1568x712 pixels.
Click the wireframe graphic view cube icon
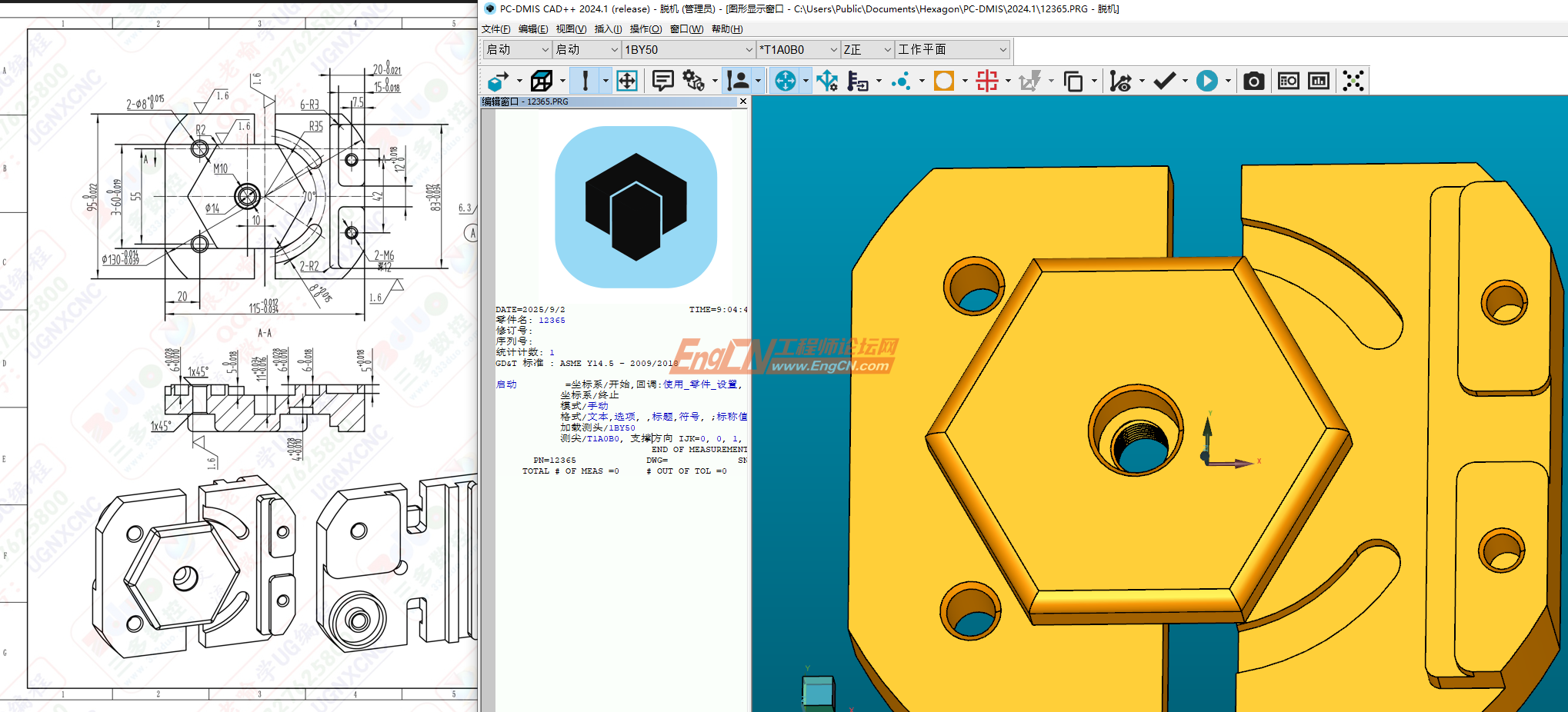pyautogui.click(x=542, y=81)
